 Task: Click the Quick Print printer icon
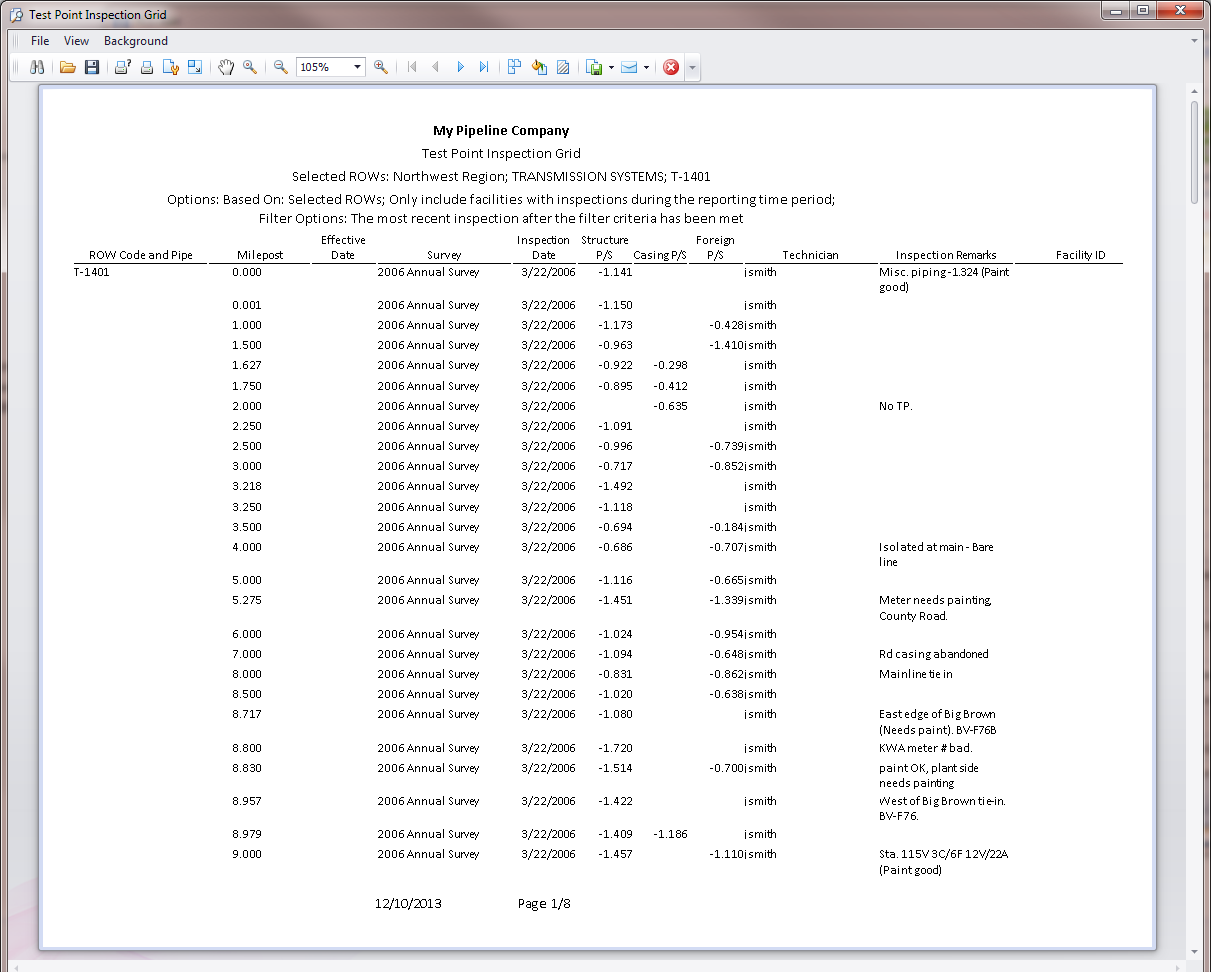click(x=146, y=67)
